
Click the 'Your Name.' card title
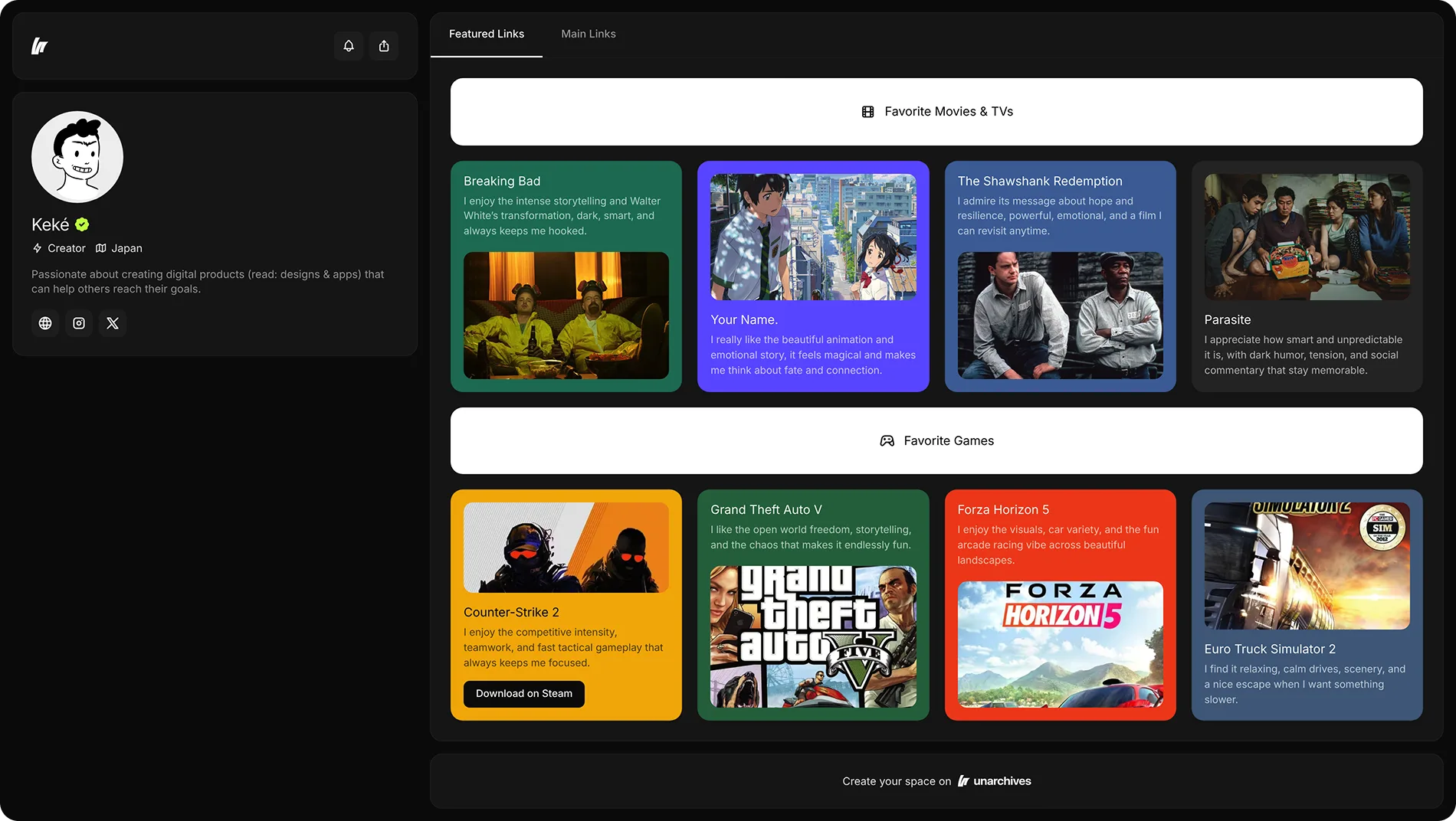744,320
